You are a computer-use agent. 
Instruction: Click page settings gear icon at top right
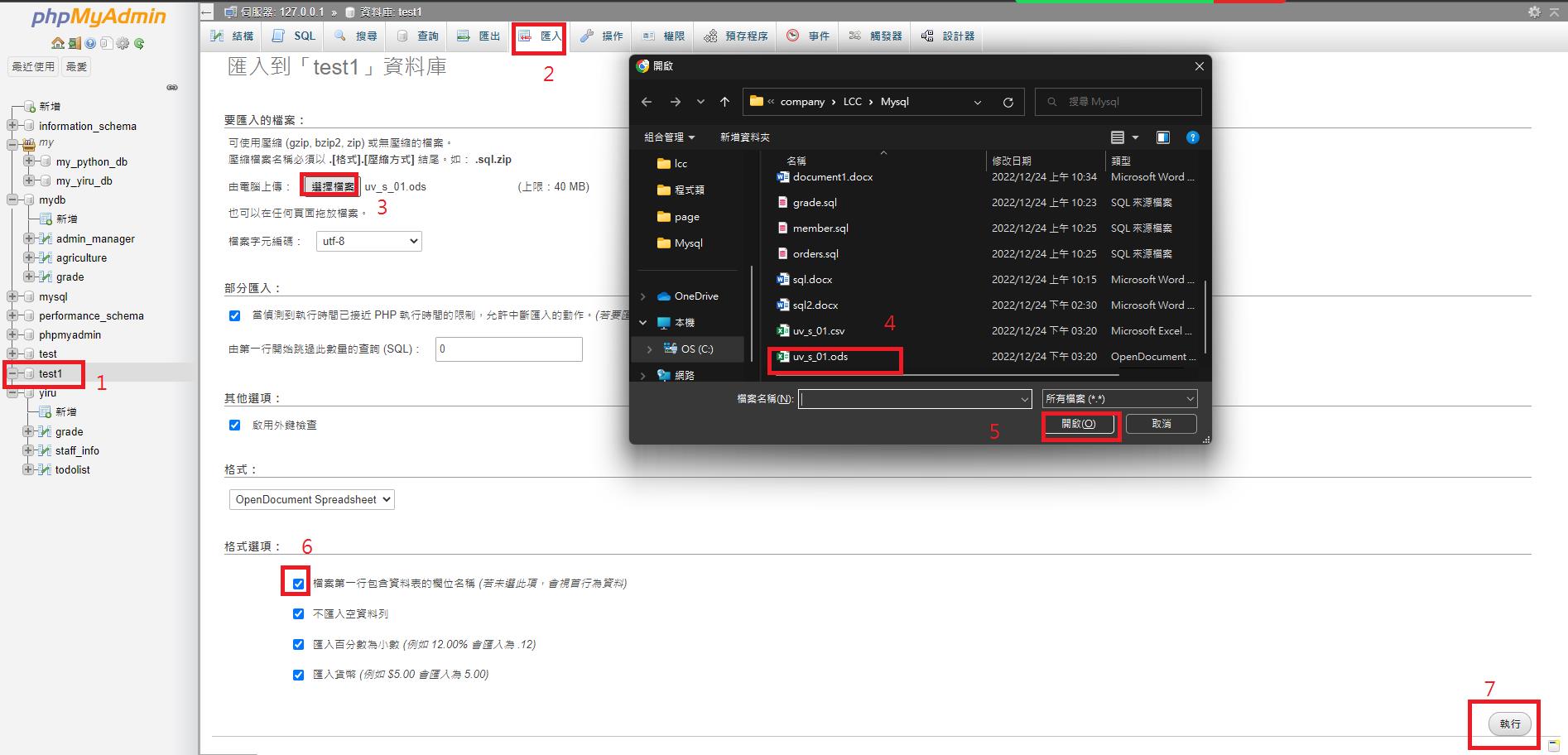[1534, 12]
